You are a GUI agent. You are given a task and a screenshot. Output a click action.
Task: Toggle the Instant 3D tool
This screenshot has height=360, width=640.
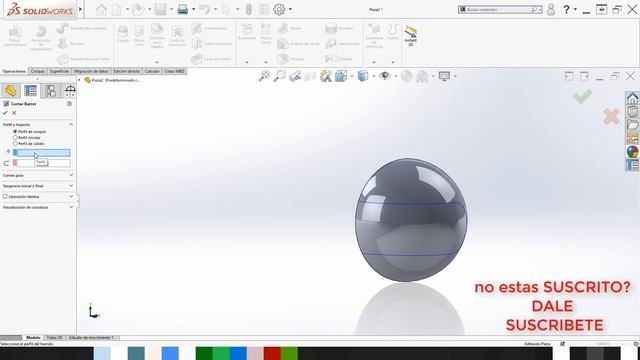tap(411, 36)
